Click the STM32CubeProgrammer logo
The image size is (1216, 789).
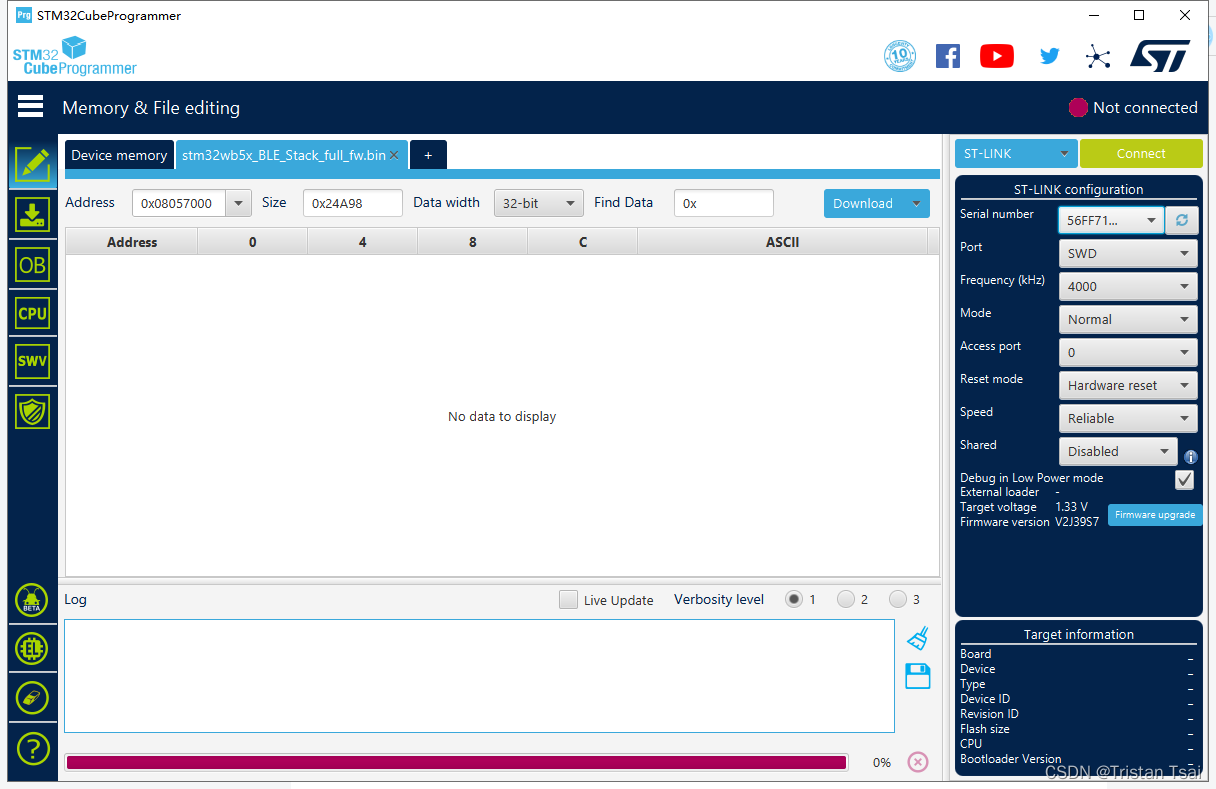pyautogui.click(x=74, y=56)
